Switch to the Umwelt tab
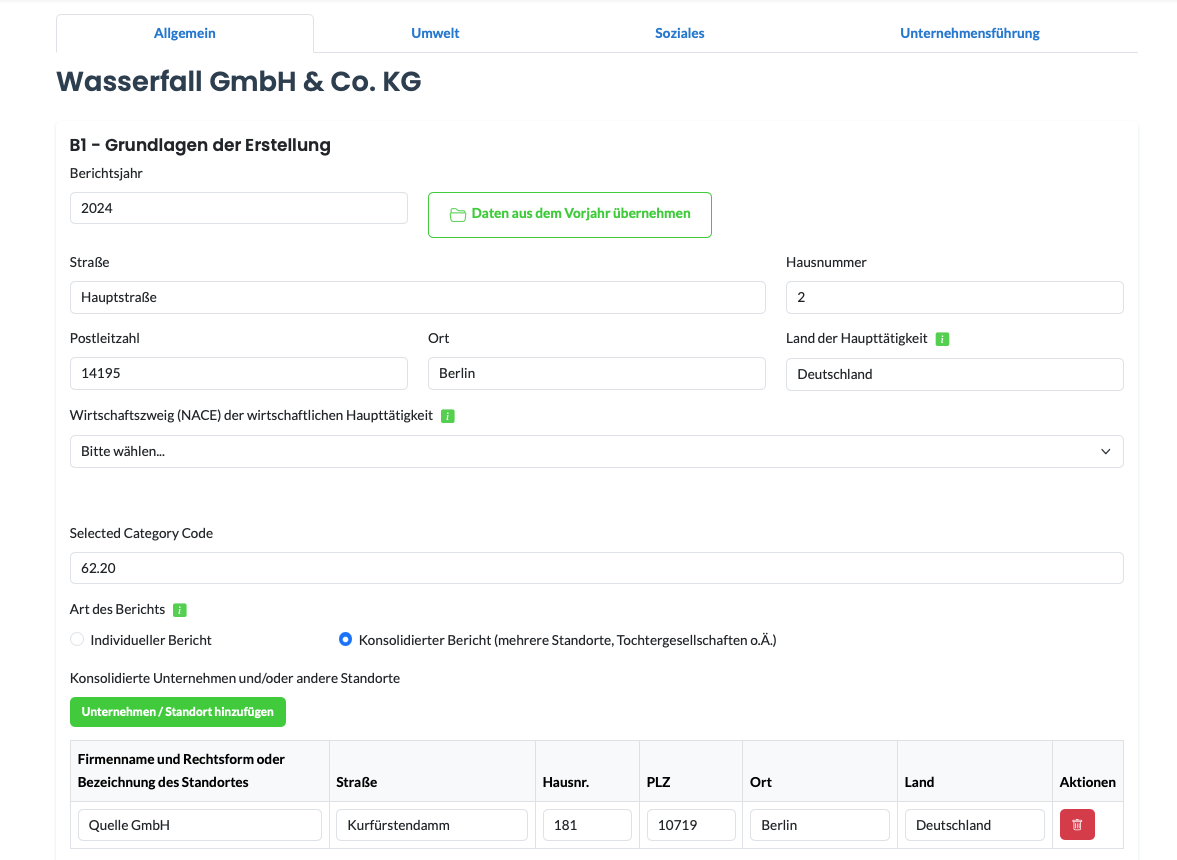This screenshot has width=1177, height=860. coord(435,33)
